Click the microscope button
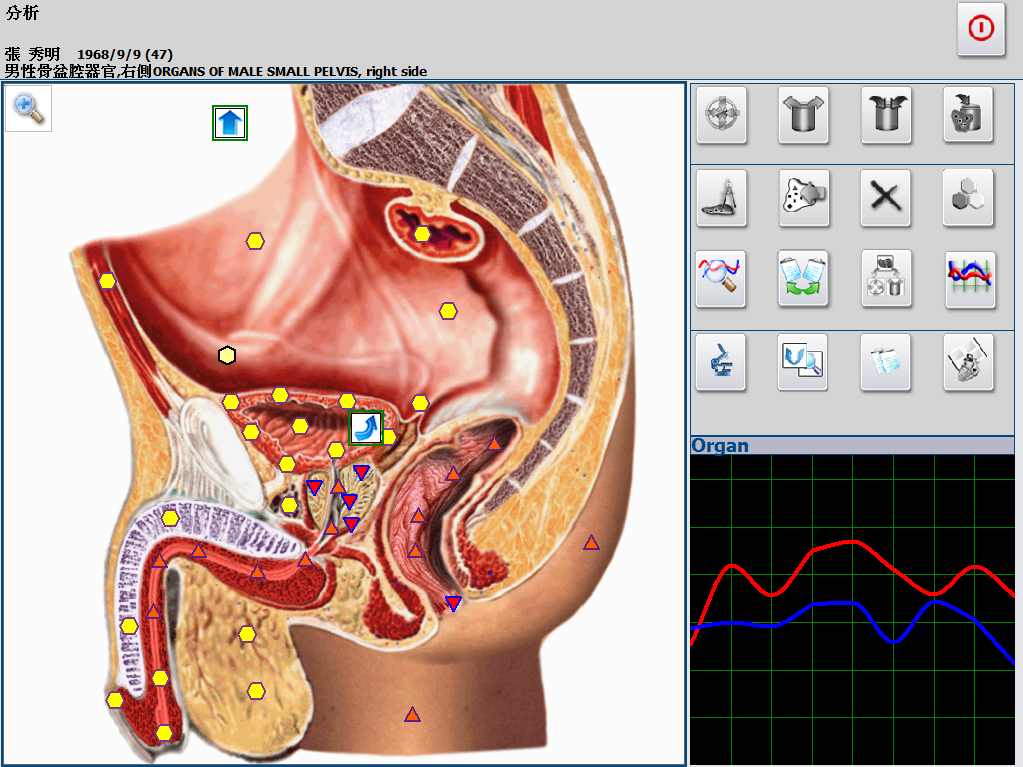Screen dimensions: 1023x767 tap(721, 362)
